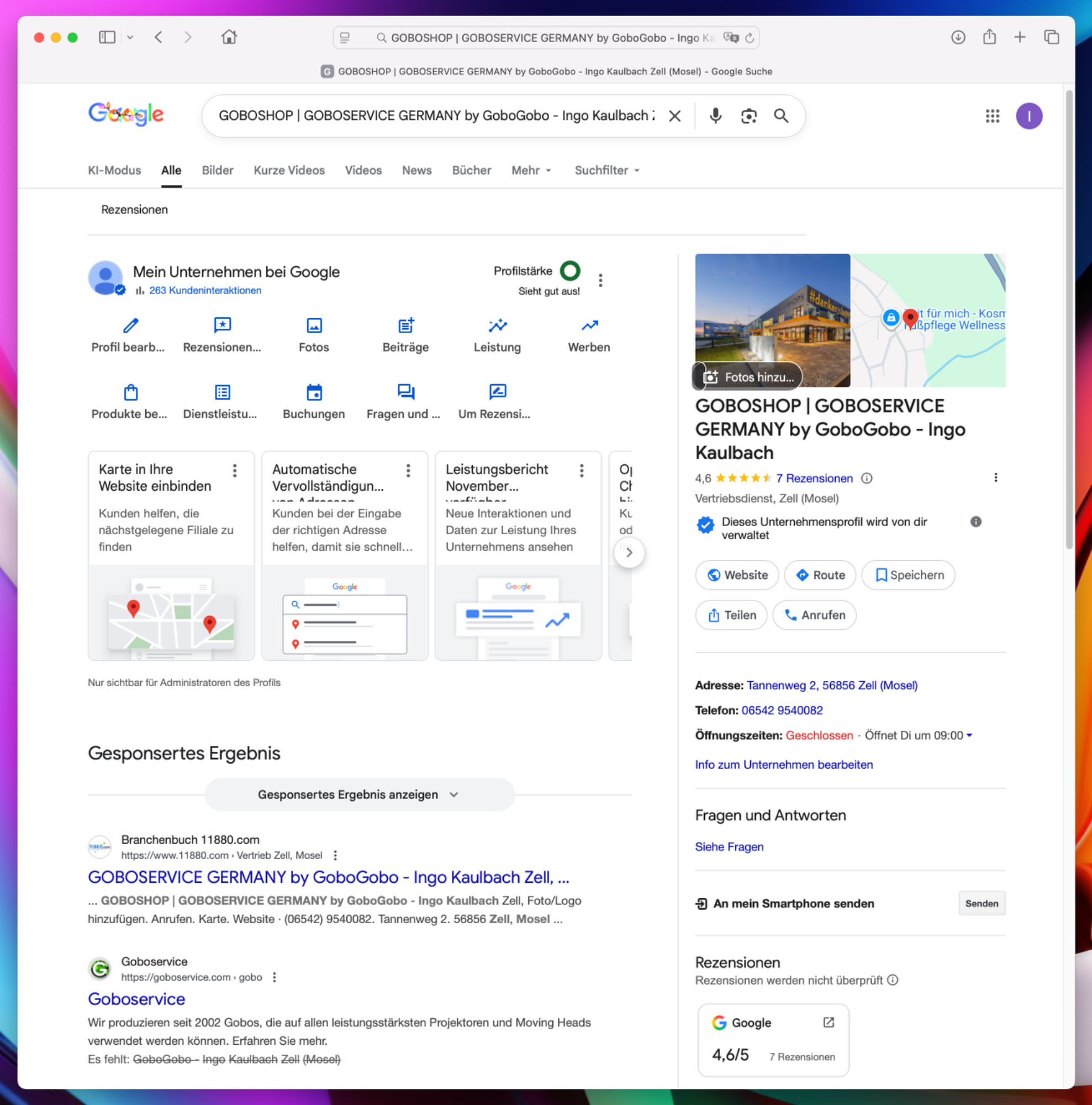The height and width of the screenshot is (1105, 1092).
Task: Click the page's vertical scrollbar
Action: pyautogui.click(x=1069, y=320)
